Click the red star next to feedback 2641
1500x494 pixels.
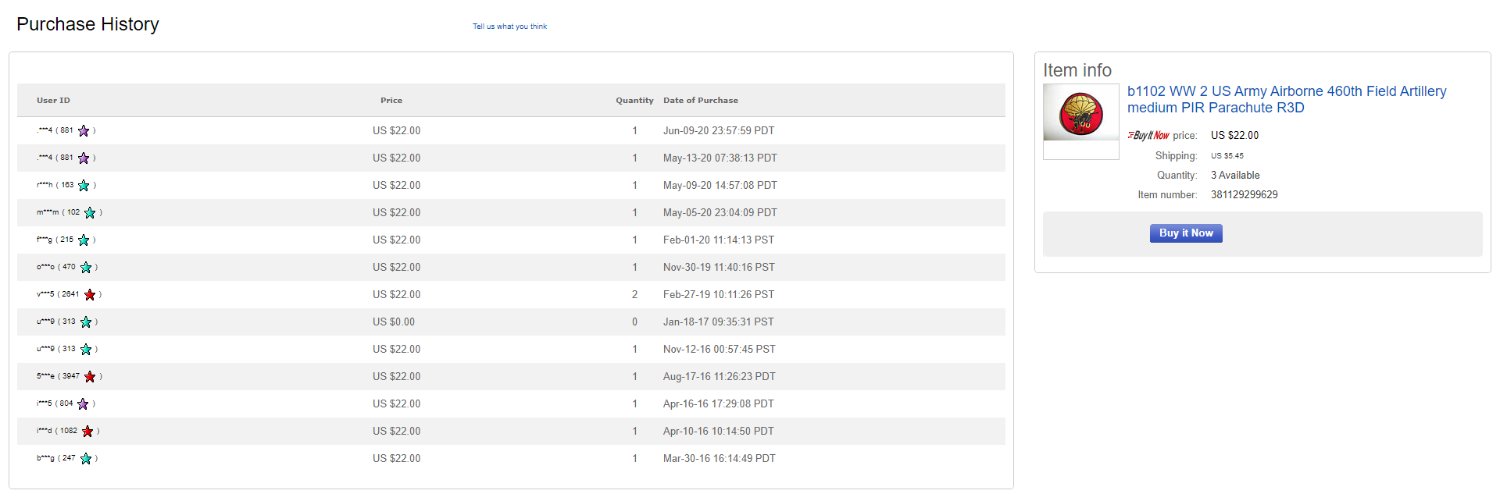click(x=90, y=294)
